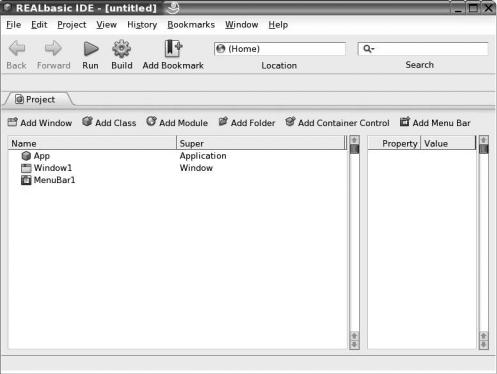Click the 'Application' super cell
This screenshot has width=497, height=374.
click(203, 156)
